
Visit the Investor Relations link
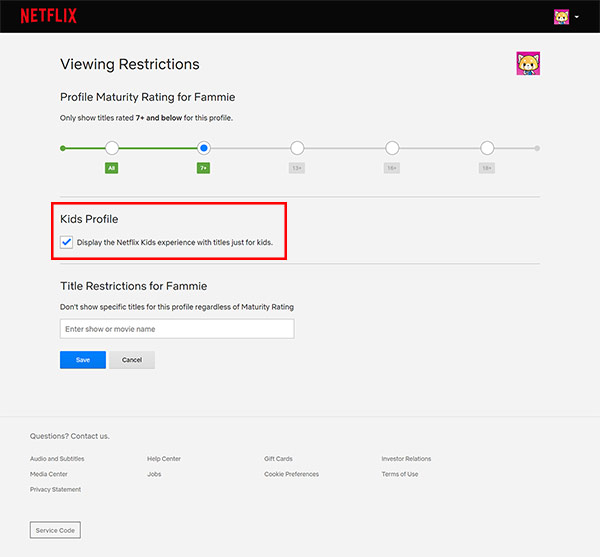pos(406,459)
